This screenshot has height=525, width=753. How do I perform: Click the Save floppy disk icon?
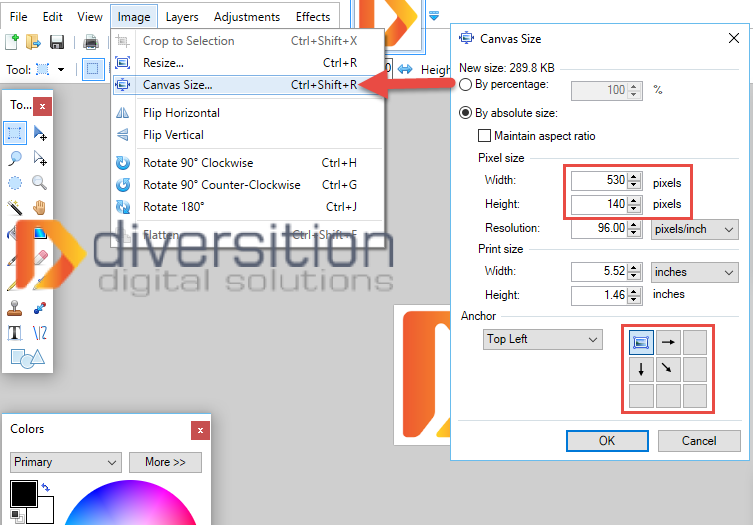[57, 42]
